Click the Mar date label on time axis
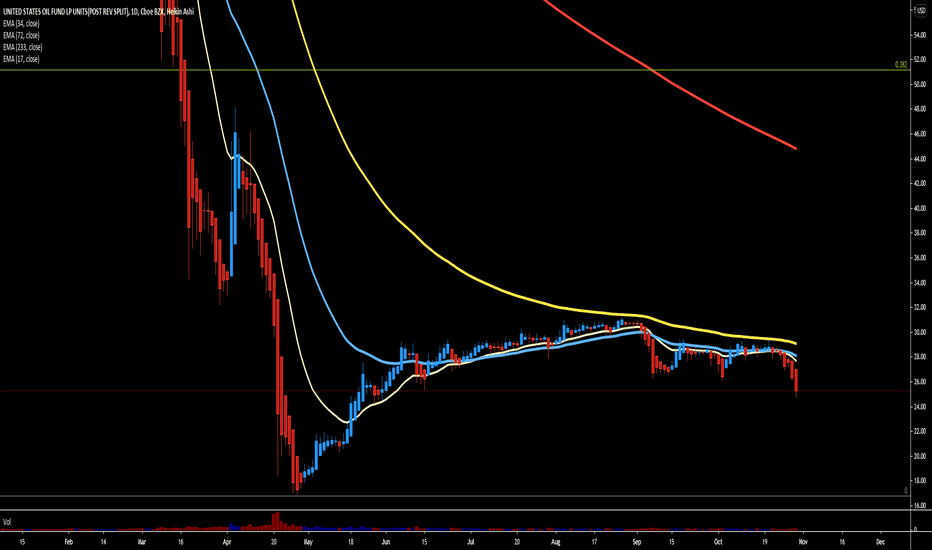 (x=141, y=542)
